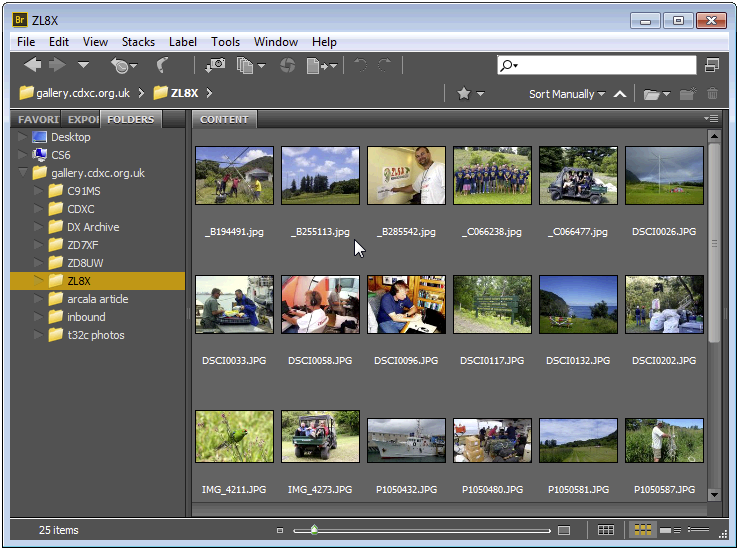
Task: Open the Content panel flyout menu
Action: point(711,118)
